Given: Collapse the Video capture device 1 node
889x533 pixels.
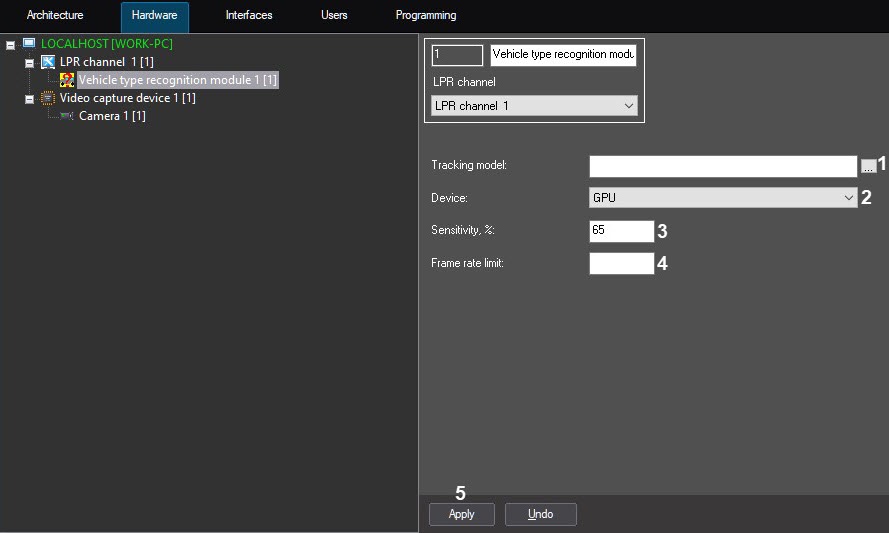Looking at the screenshot, I should click(30, 99).
